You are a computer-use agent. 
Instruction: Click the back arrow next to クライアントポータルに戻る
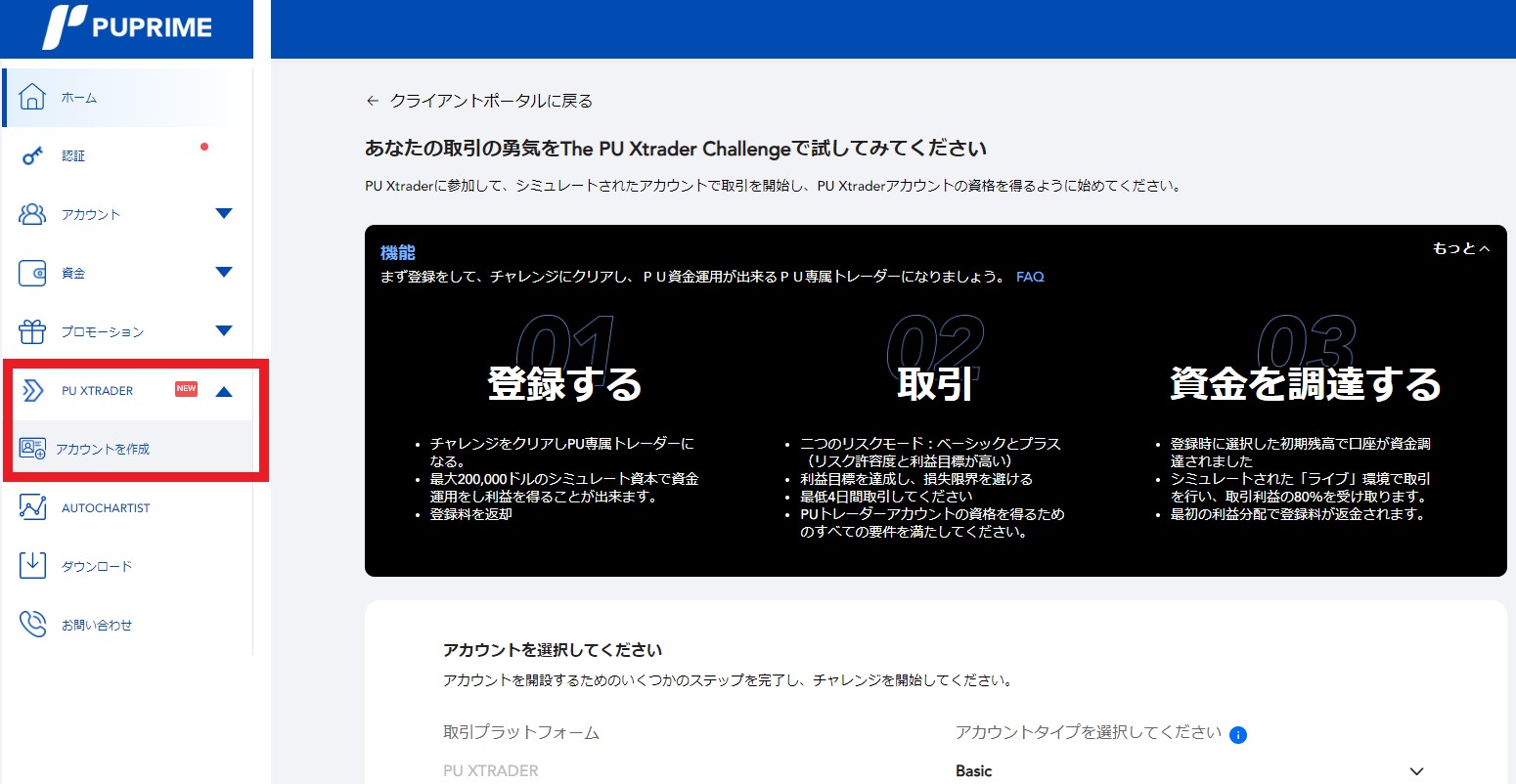(x=372, y=101)
